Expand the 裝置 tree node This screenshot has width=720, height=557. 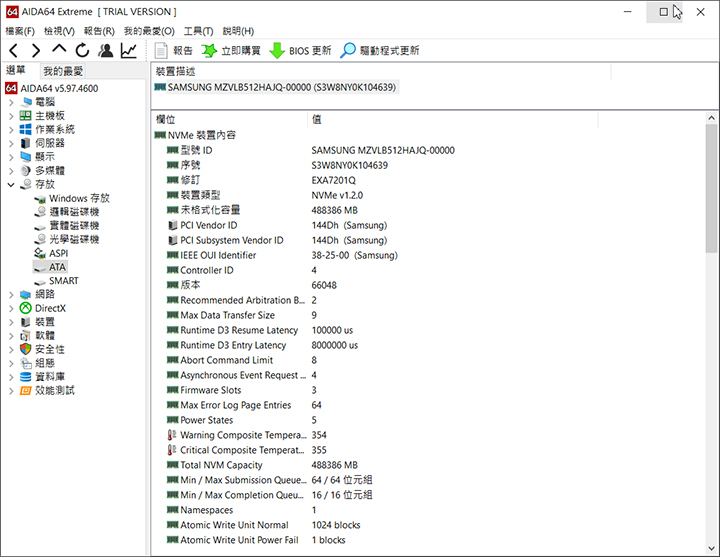point(11,322)
